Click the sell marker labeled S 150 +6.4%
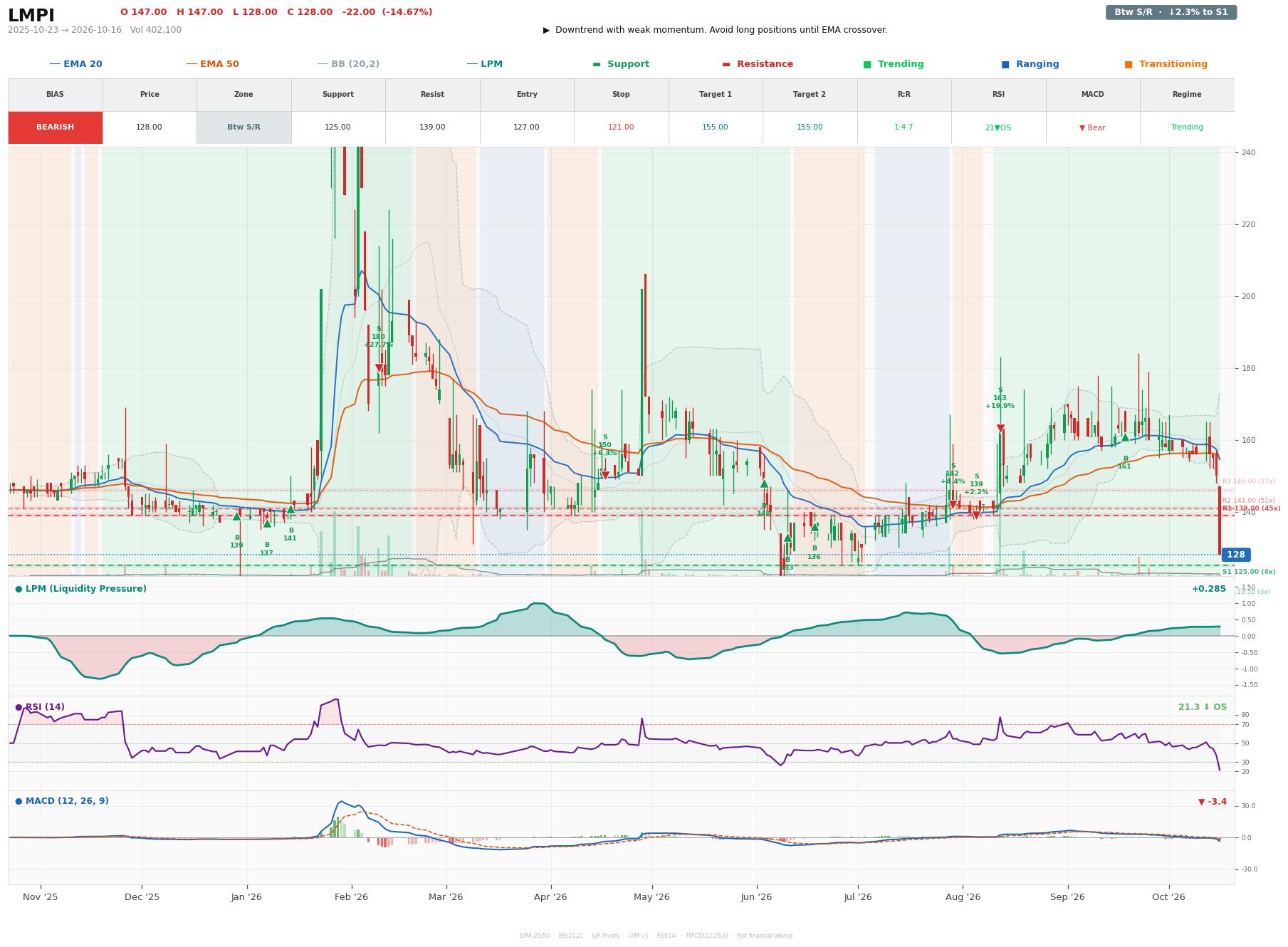 point(605,475)
